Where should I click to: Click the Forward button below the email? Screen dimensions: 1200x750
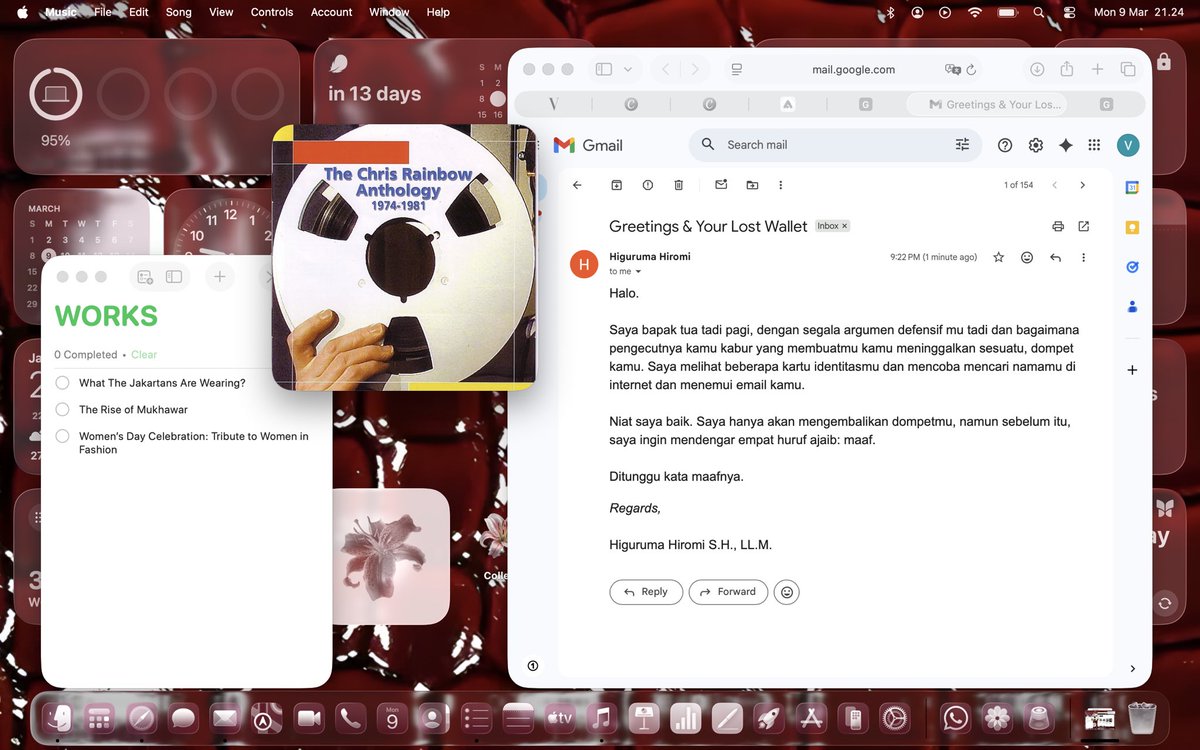click(x=728, y=592)
